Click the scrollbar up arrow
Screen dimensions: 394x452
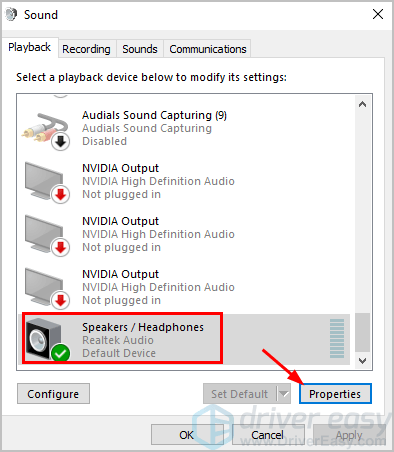(x=362, y=104)
